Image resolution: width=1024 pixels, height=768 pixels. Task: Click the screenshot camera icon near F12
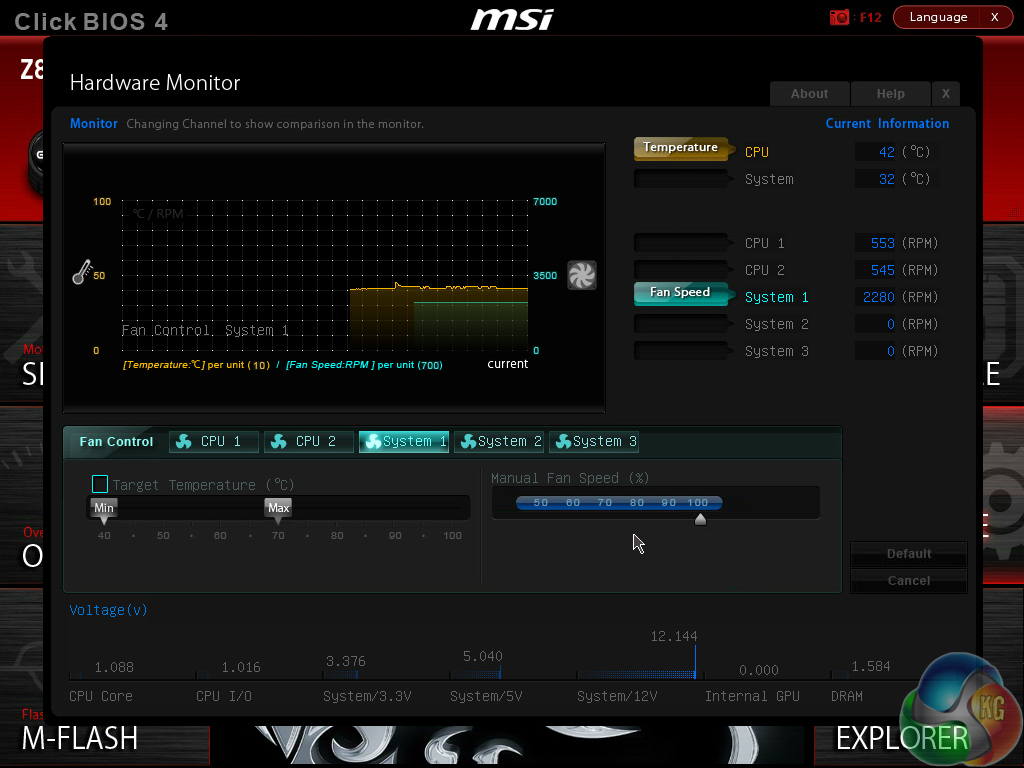coord(839,17)
